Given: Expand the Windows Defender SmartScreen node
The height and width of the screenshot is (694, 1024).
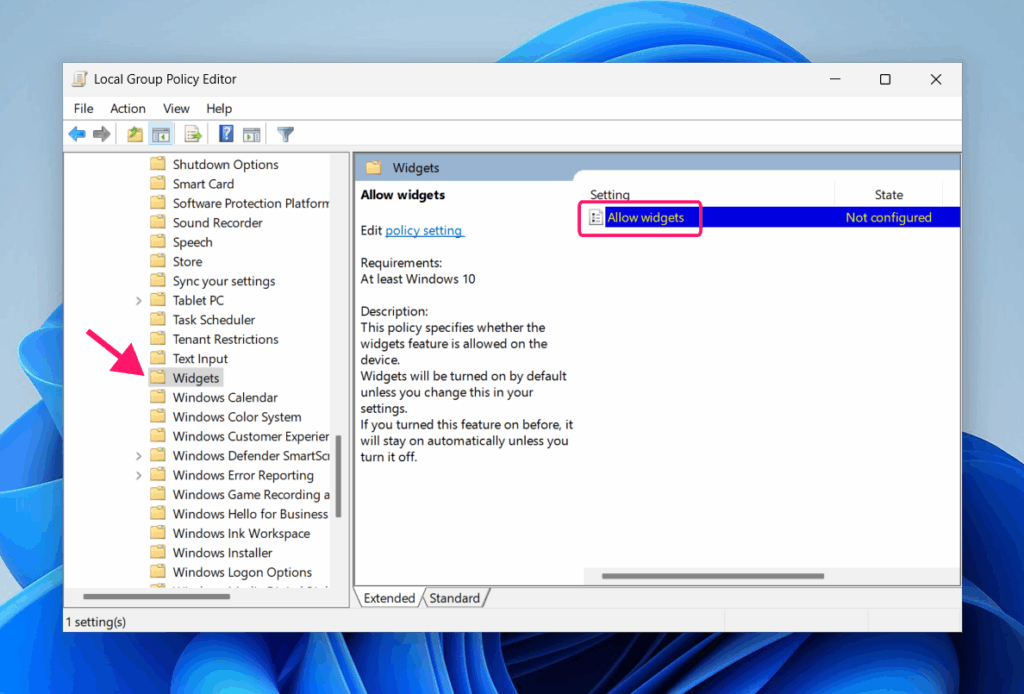Looking at the screenshot, I should (x=138, y=456).
